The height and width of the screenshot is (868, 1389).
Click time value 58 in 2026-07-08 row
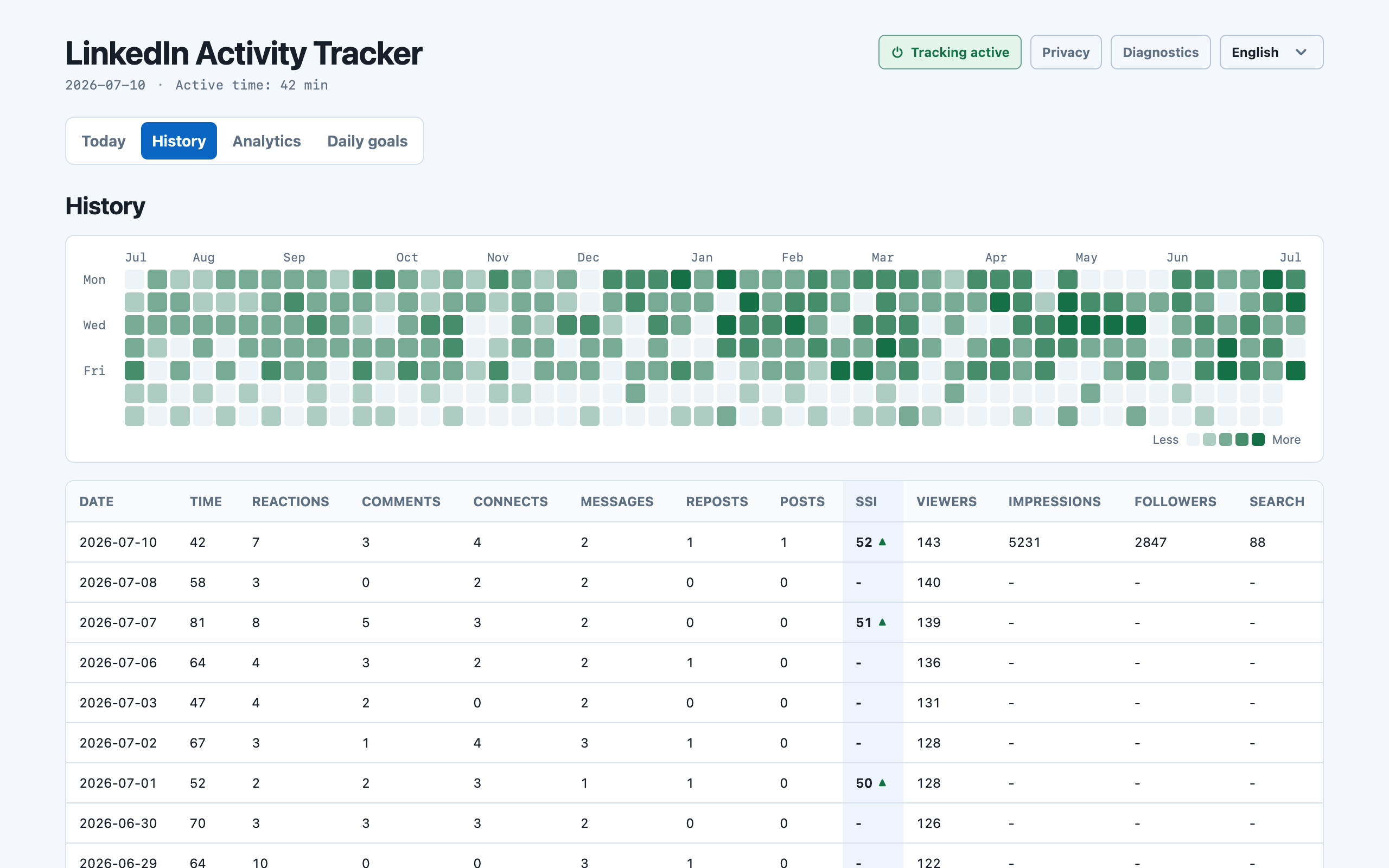[197, 582]
